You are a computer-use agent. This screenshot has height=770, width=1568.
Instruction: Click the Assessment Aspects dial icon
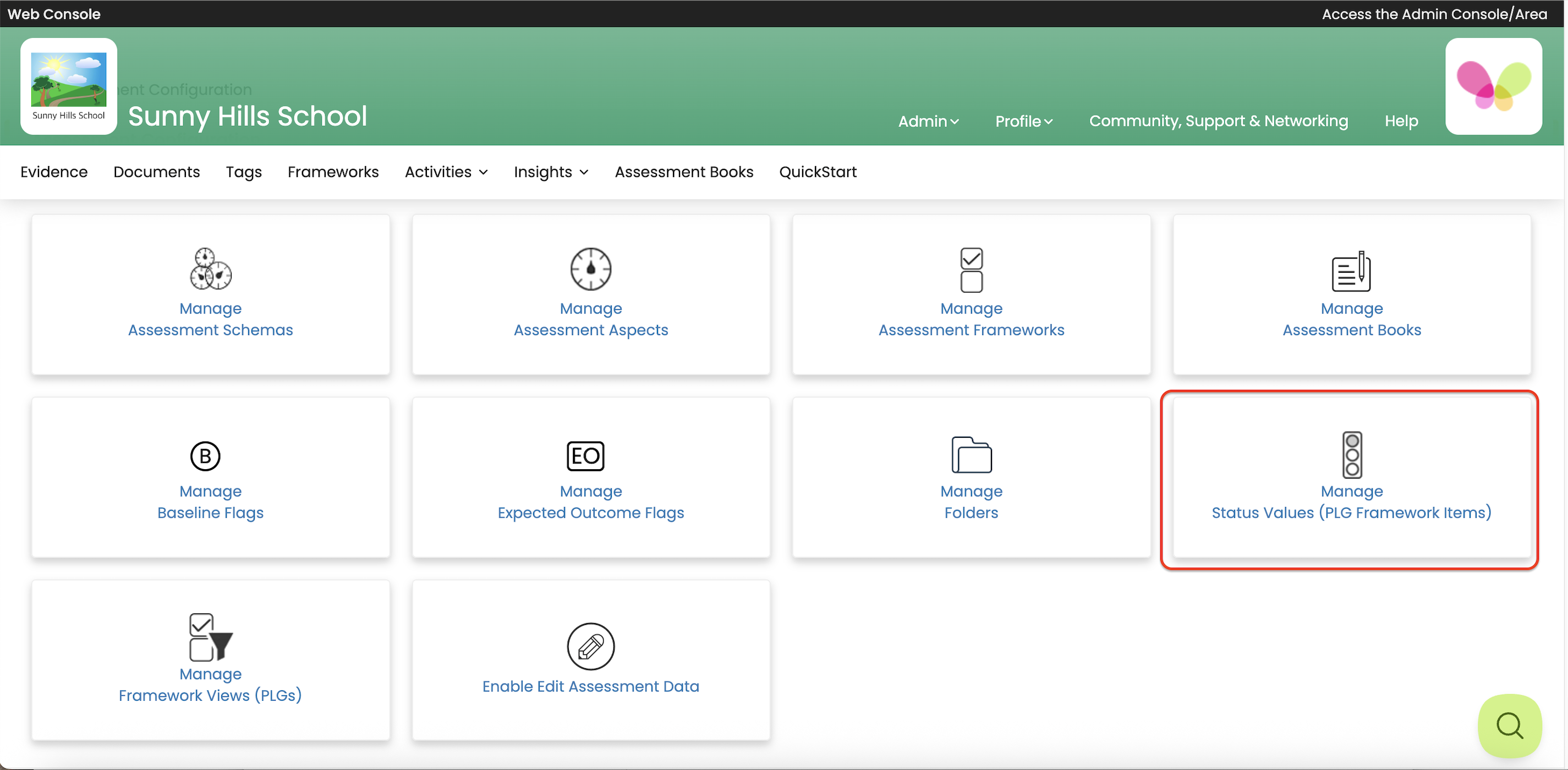coord(590,268)
